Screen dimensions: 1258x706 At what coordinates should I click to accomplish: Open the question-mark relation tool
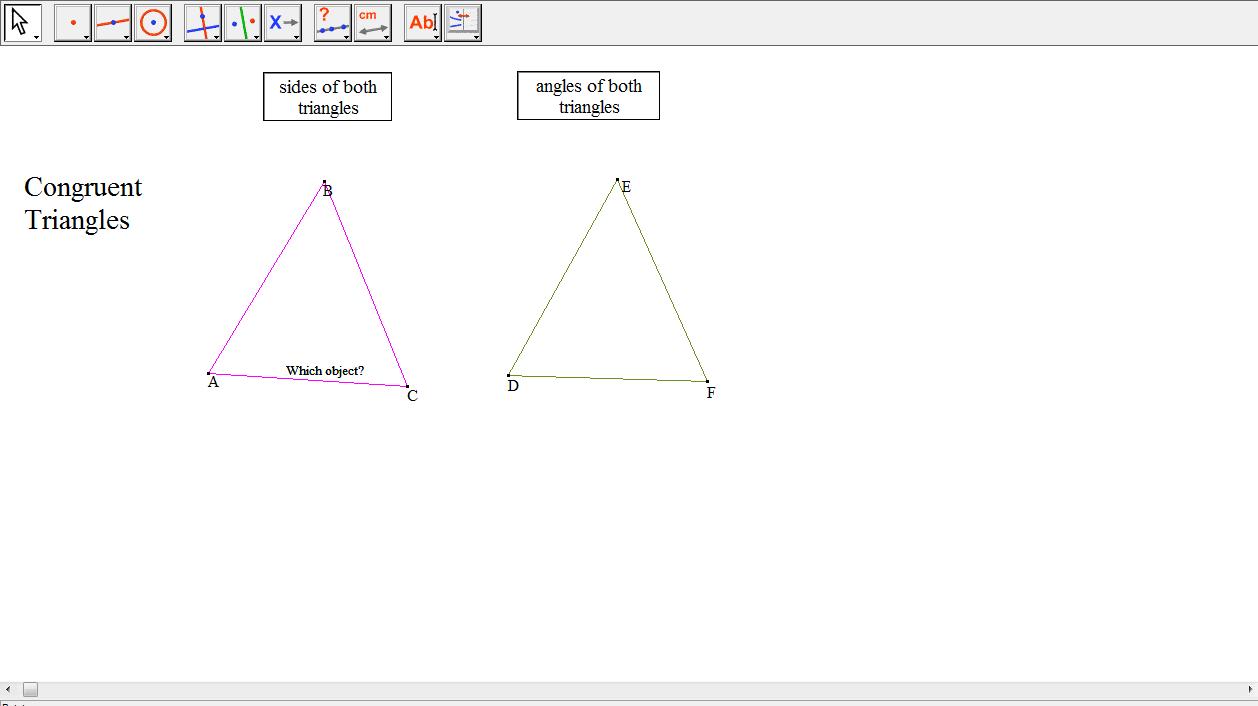pos(331,21)
